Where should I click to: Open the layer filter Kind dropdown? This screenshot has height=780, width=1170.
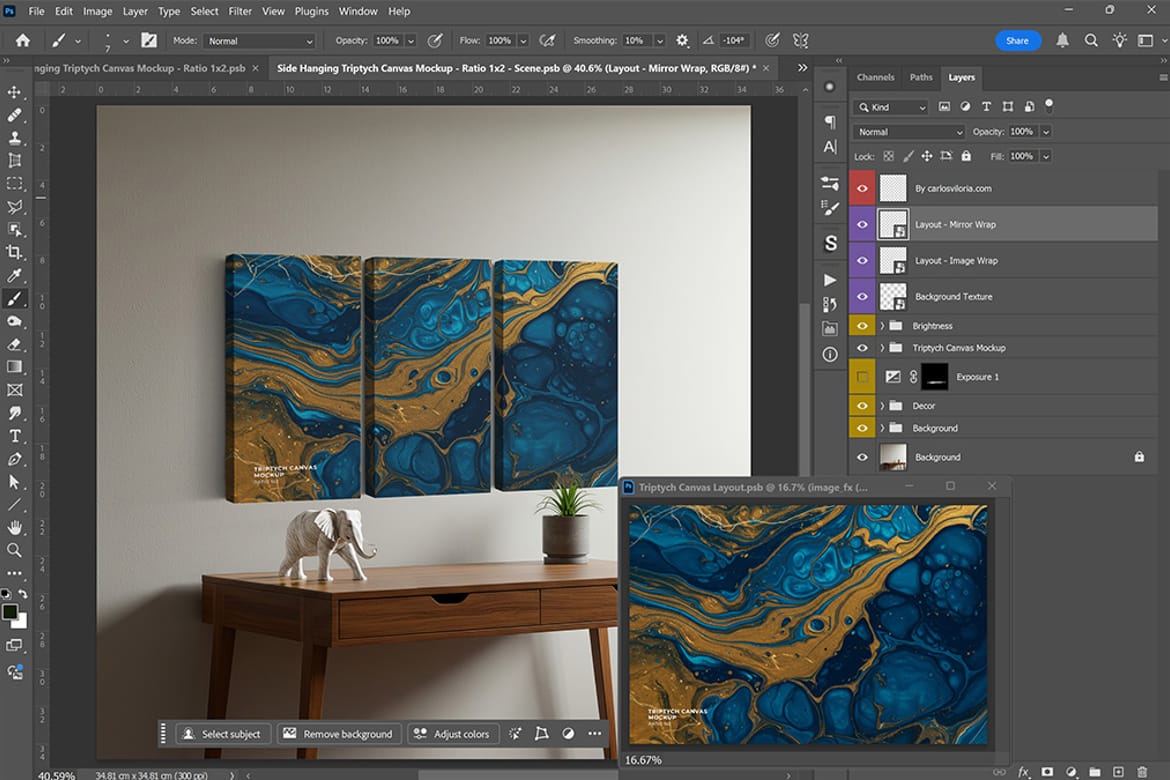pyautogui.click(x=891, y=107)
